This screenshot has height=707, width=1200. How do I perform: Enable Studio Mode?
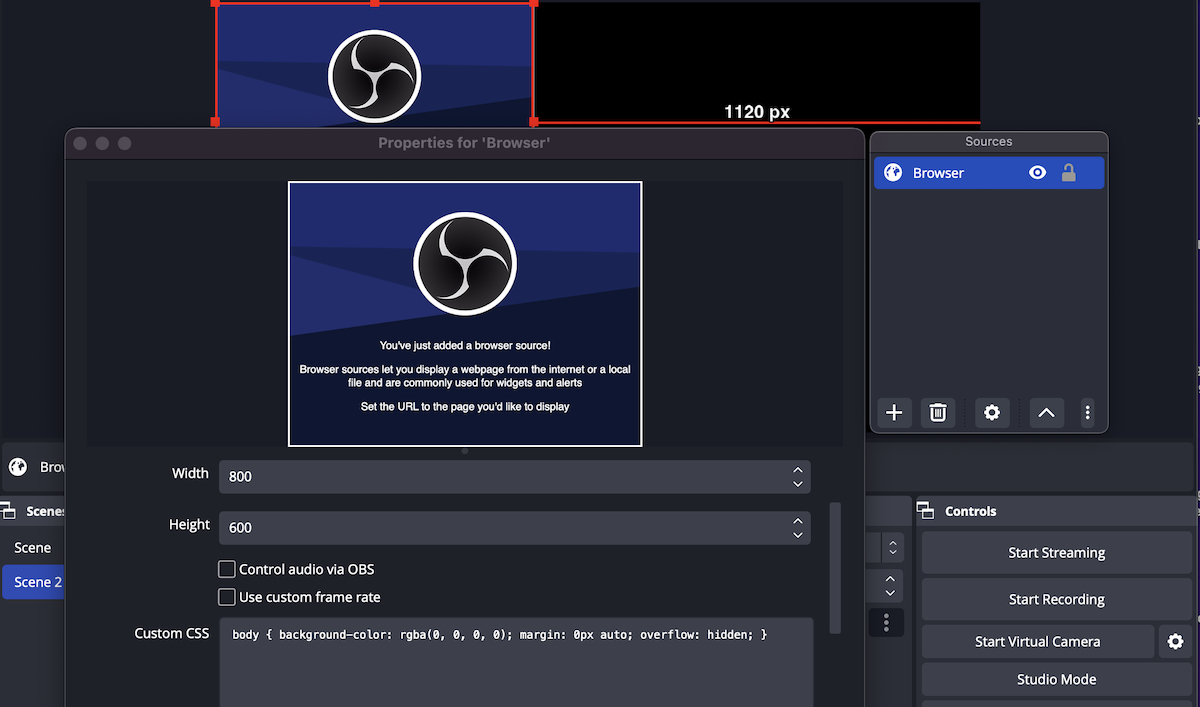pos(1056,679)
